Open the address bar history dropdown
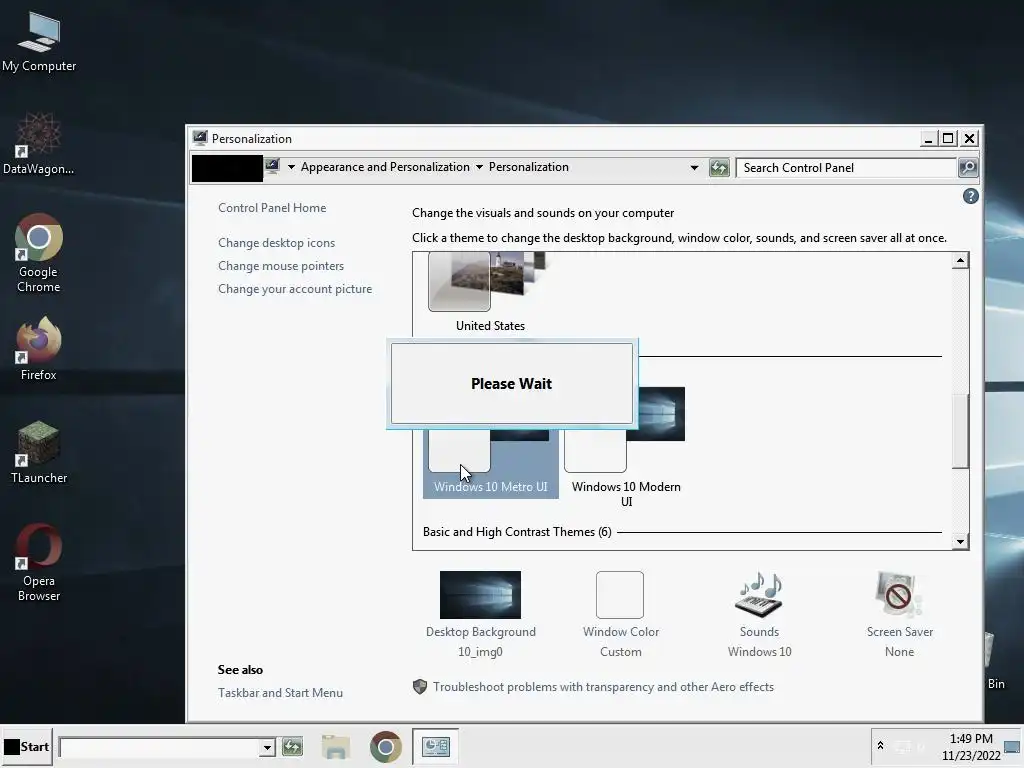The height and width of the screenshot is (768, 1024). point(694,168)
